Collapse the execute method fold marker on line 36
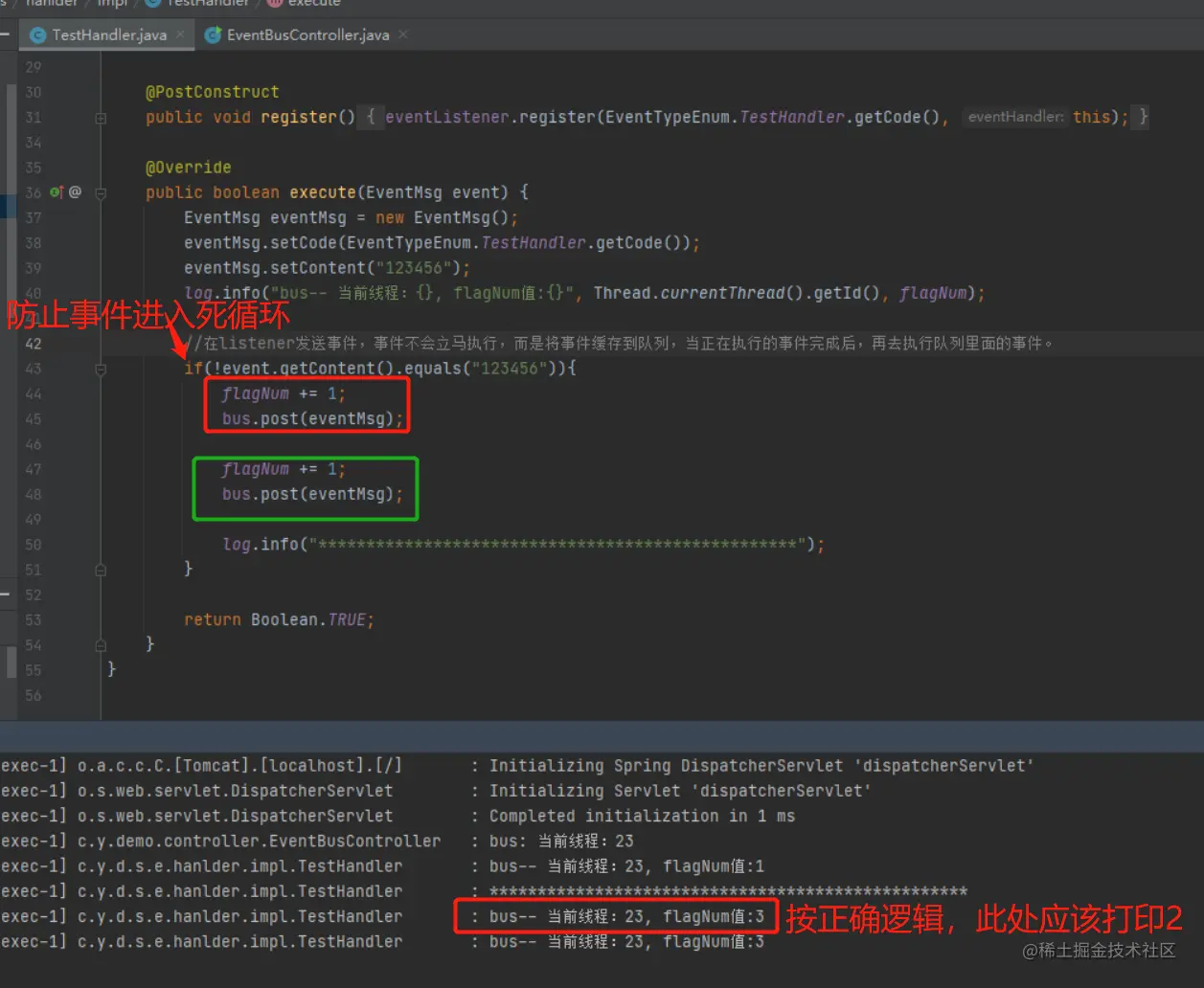Screen dimensions: 1204x988 [x=101, y=192]
